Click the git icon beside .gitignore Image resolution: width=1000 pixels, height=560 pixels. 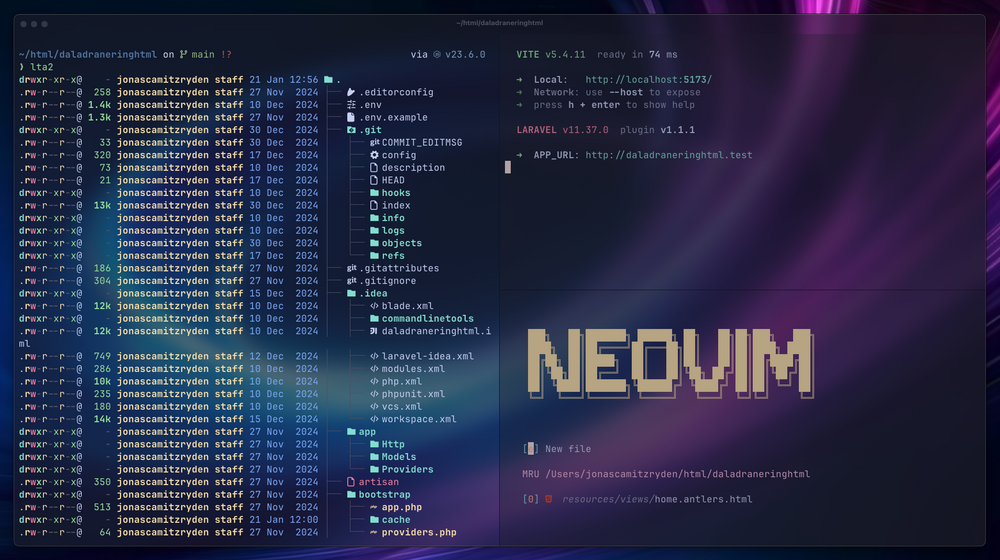point(351,281)
